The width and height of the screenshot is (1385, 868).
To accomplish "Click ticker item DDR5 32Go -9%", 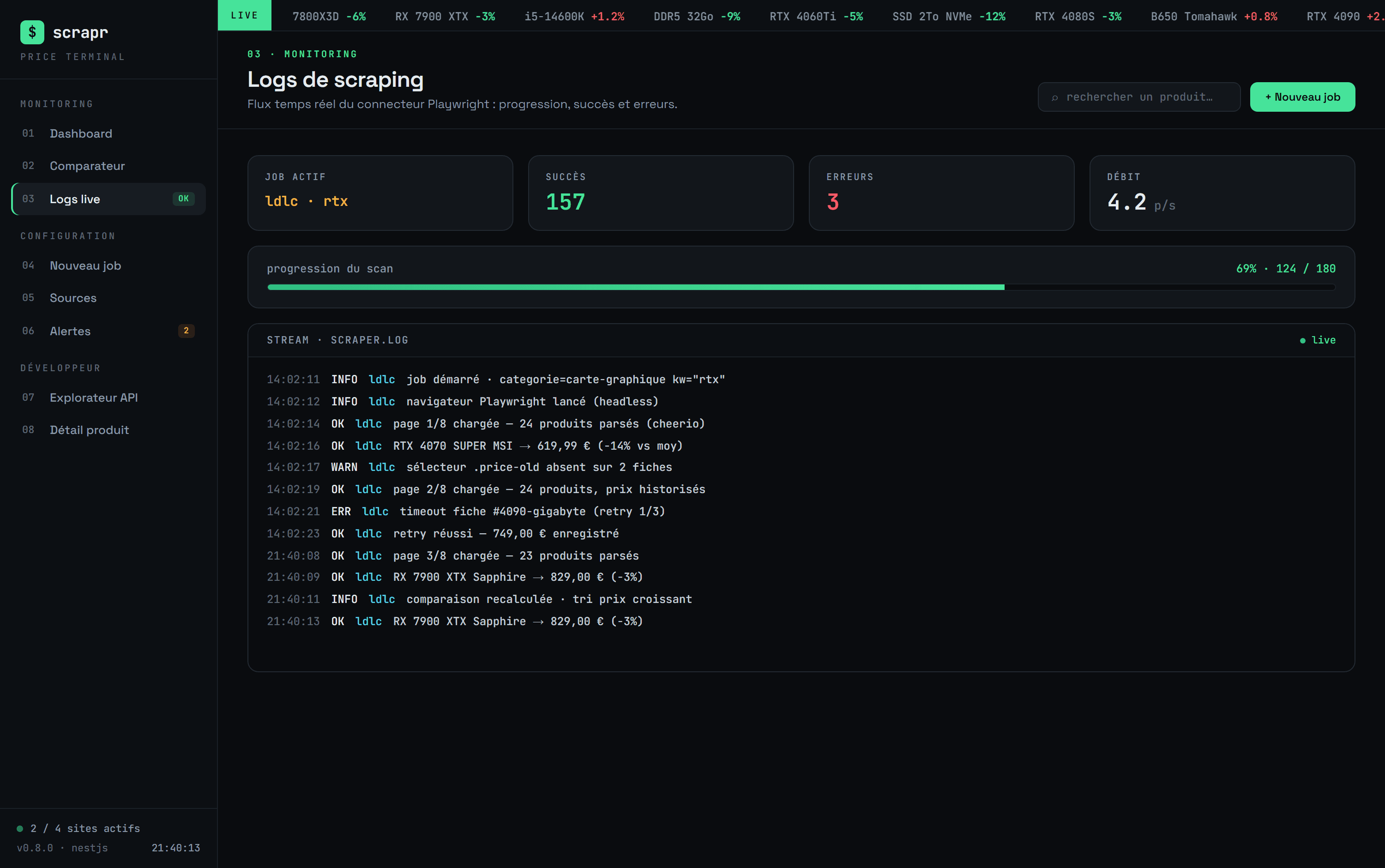I will pos(697,17).
